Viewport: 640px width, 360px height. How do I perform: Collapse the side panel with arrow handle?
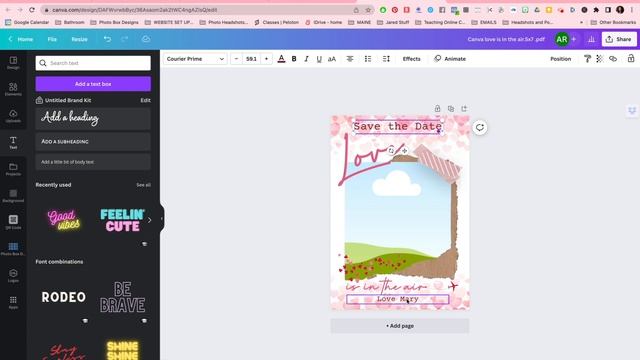click(x=162, y=219)
